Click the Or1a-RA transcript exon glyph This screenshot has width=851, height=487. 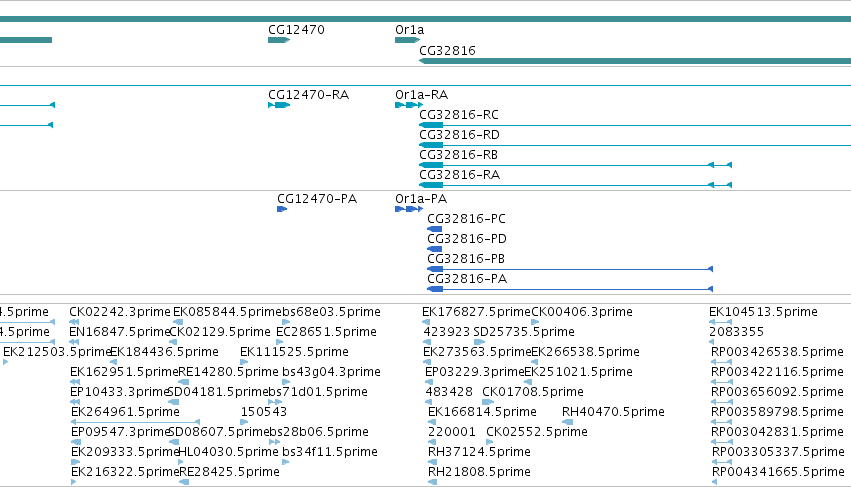(409, 105)
